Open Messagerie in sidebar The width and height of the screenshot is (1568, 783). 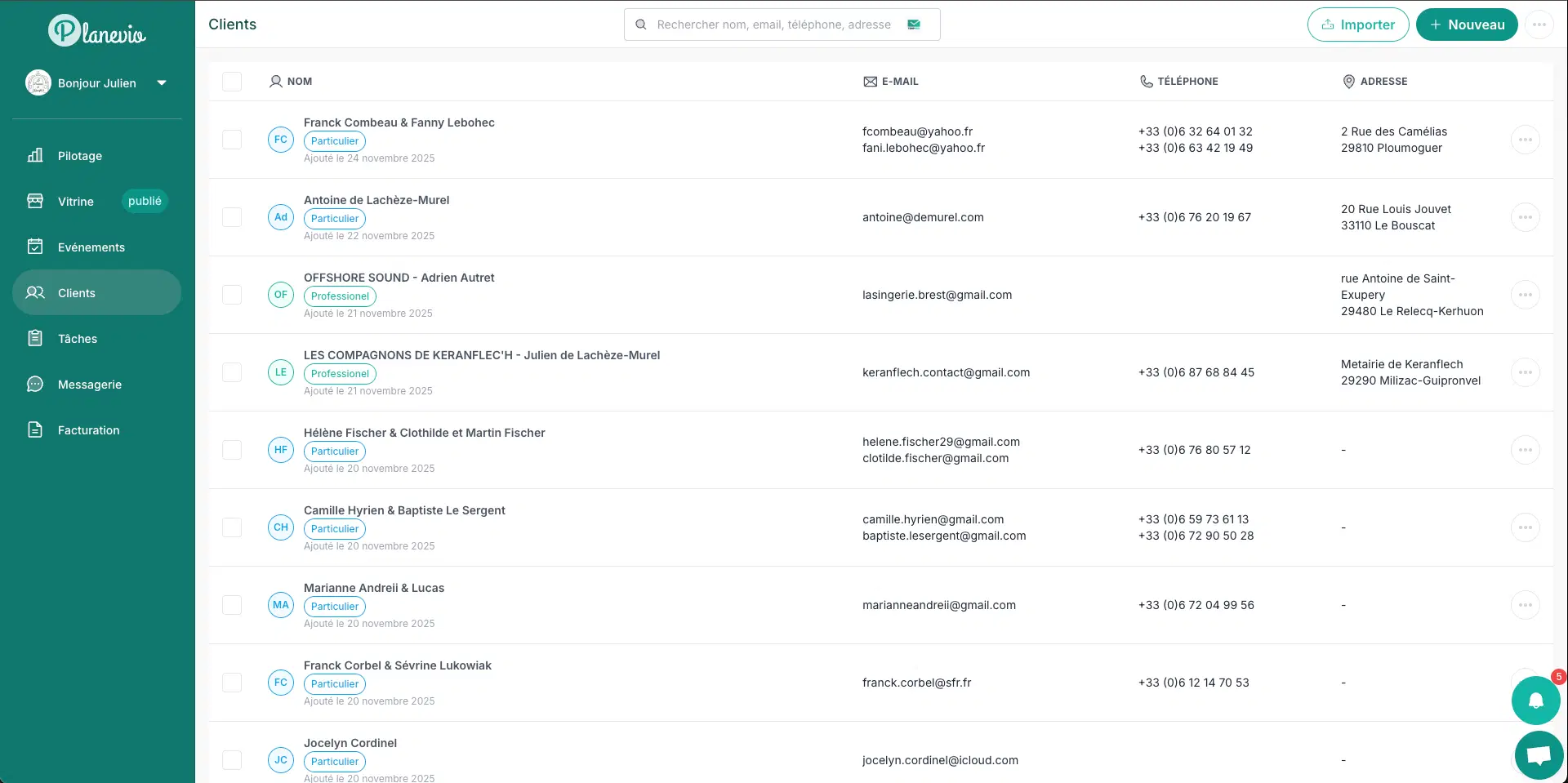(90, 385)
